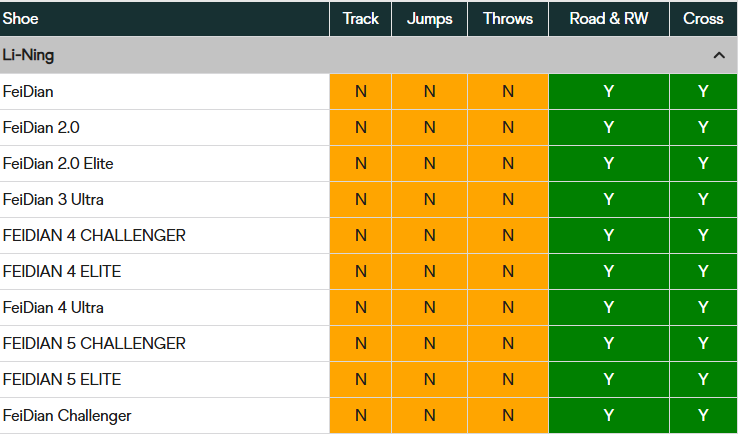Viewport: 740px width, 434px height.
Task: Click the Throws column header
Action: (508, 19)
